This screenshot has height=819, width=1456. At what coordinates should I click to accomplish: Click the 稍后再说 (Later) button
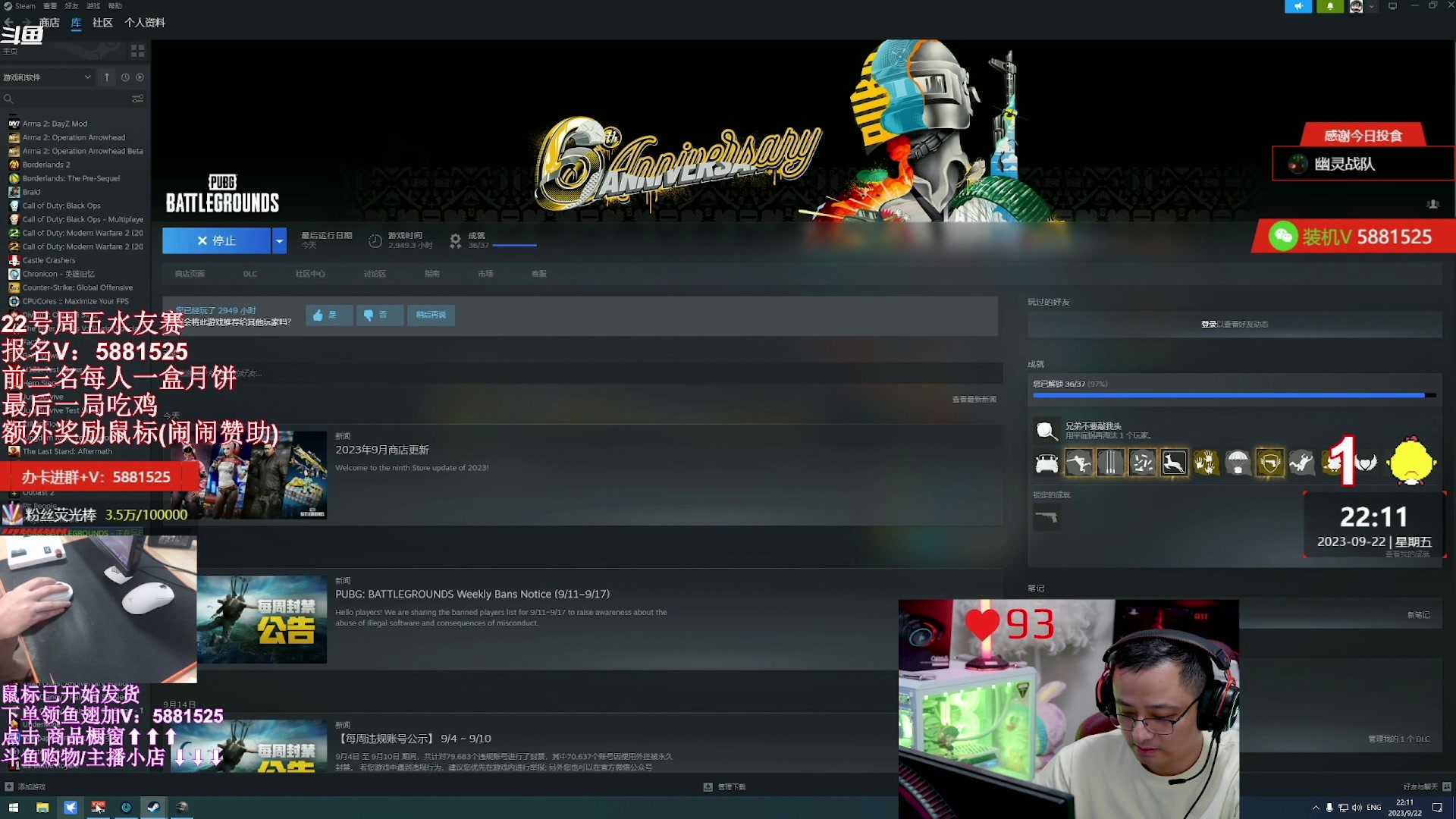pyautogui.click(x=431, y=315)
